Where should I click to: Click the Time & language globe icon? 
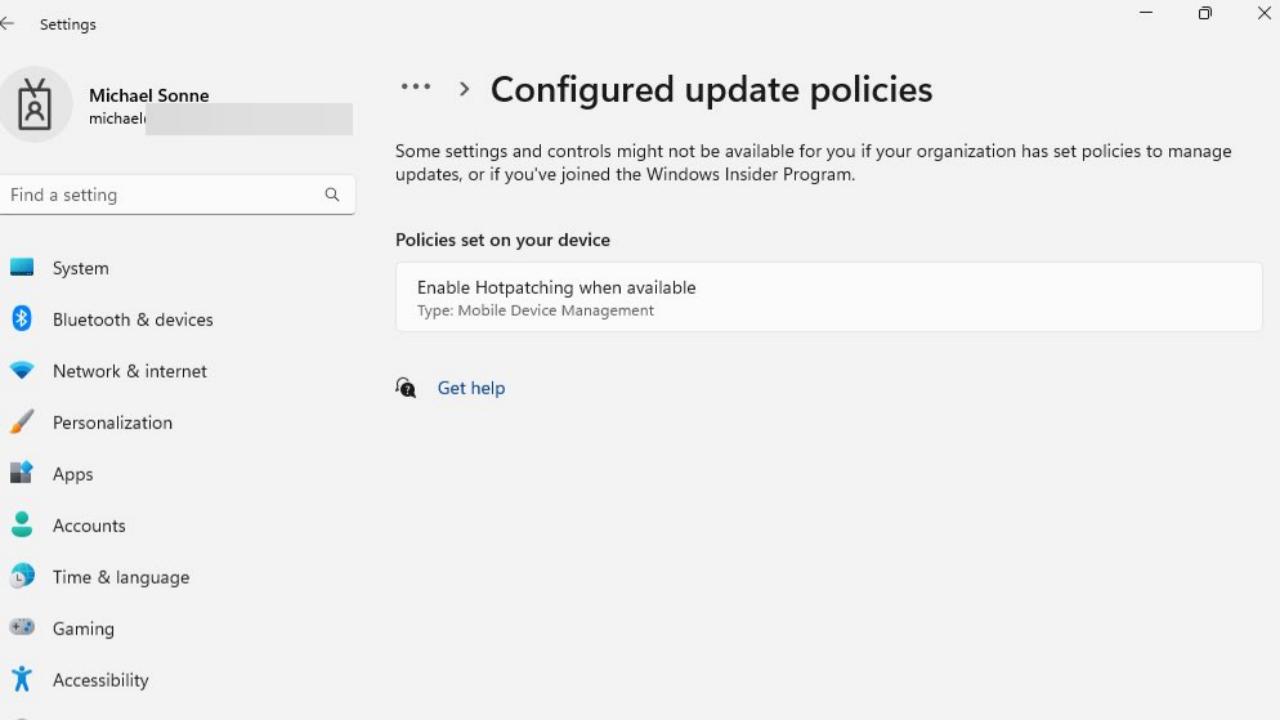pos(22,577)
